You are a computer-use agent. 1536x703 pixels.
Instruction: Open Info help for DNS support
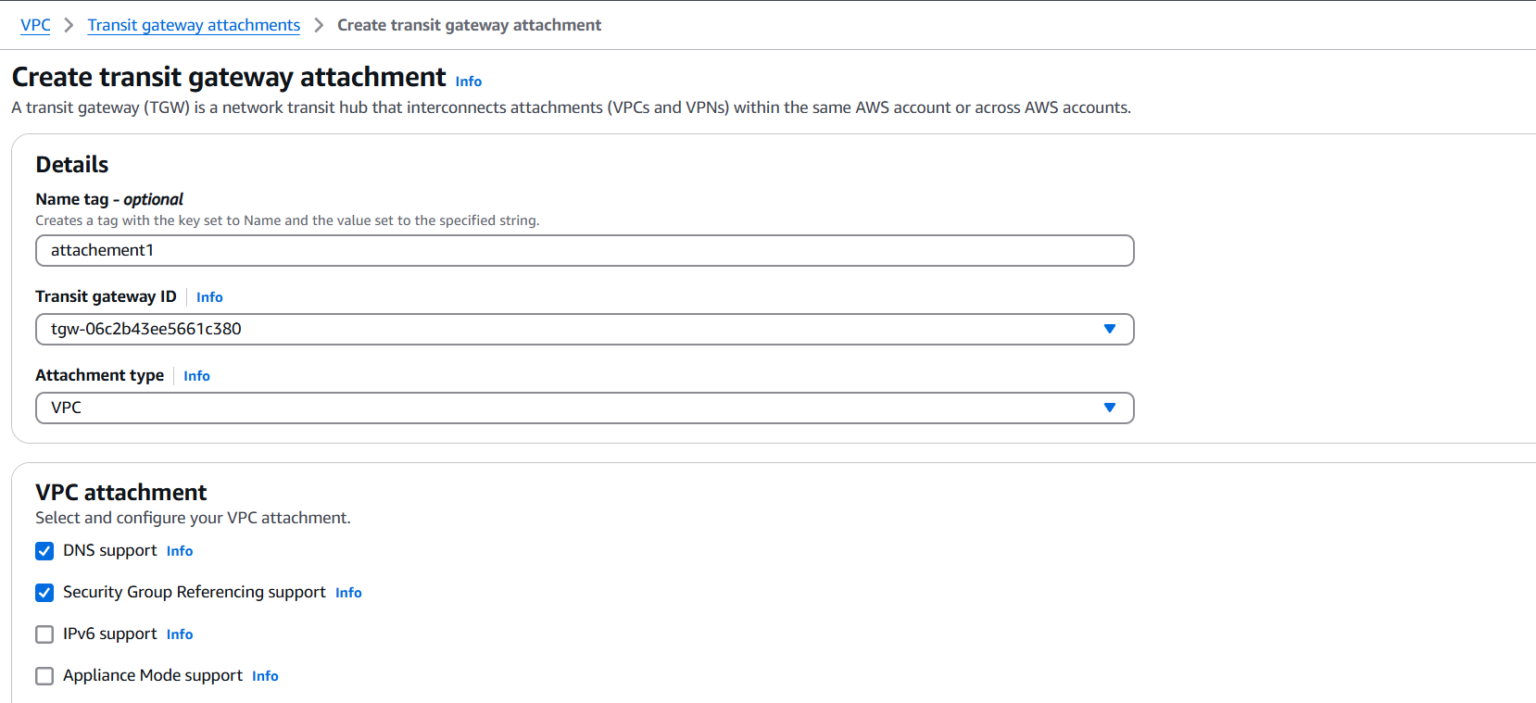[x=179, y=551]
